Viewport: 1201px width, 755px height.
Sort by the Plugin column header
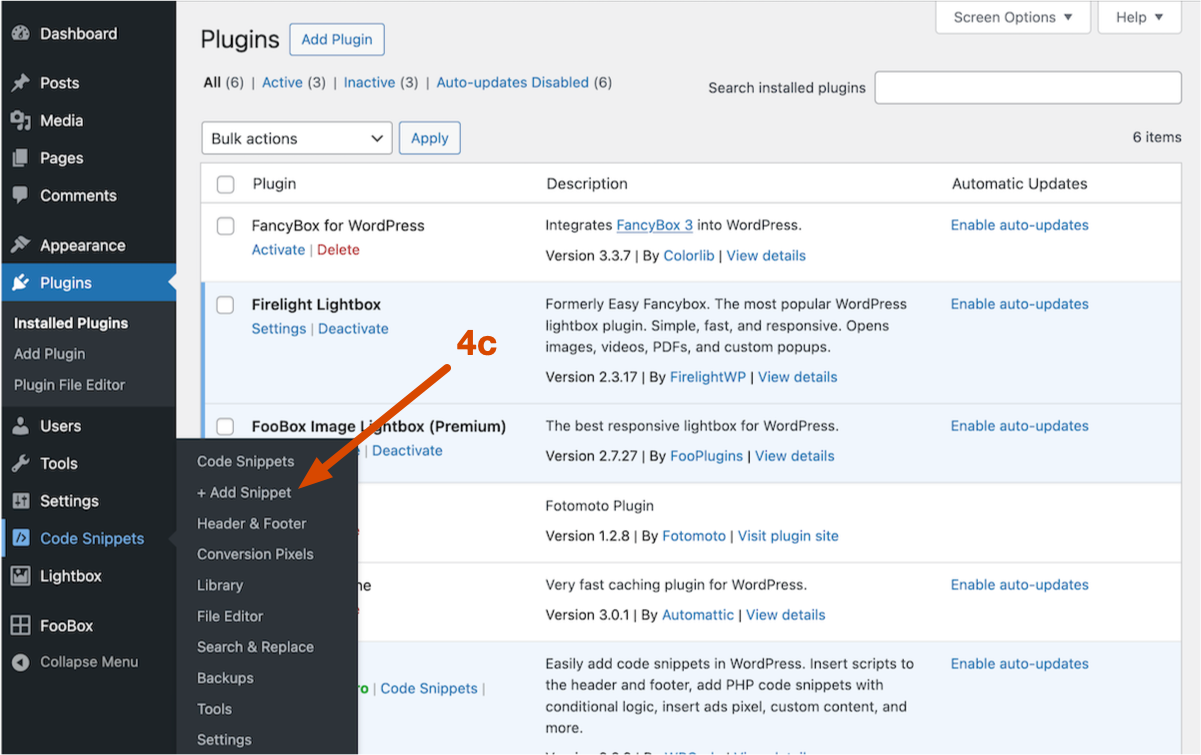[x=274, y=184]
